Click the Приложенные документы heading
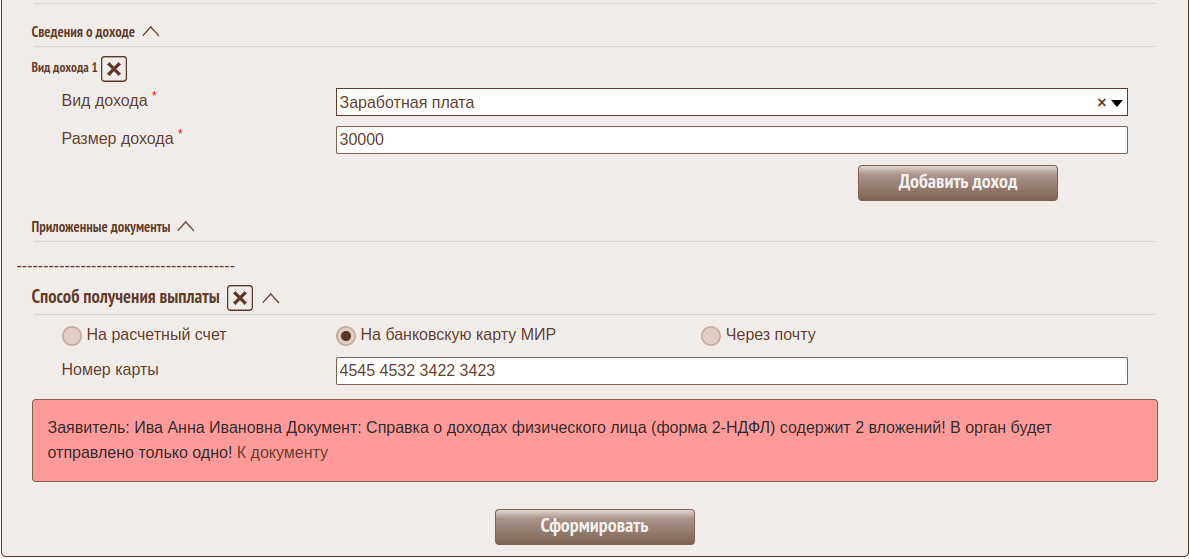The width and height of the screenshot is (1190, 559). pyautogui.click(x=101, y=227)
